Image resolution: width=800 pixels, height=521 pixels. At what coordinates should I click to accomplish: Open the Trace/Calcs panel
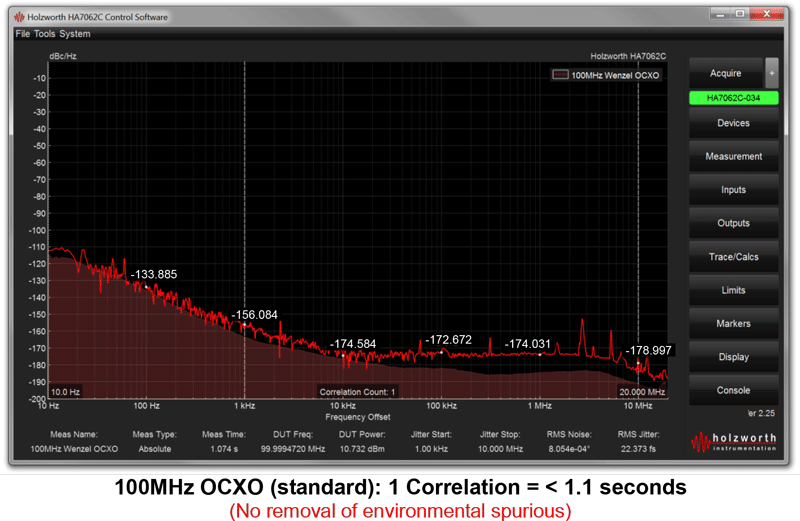pos(733,257)
